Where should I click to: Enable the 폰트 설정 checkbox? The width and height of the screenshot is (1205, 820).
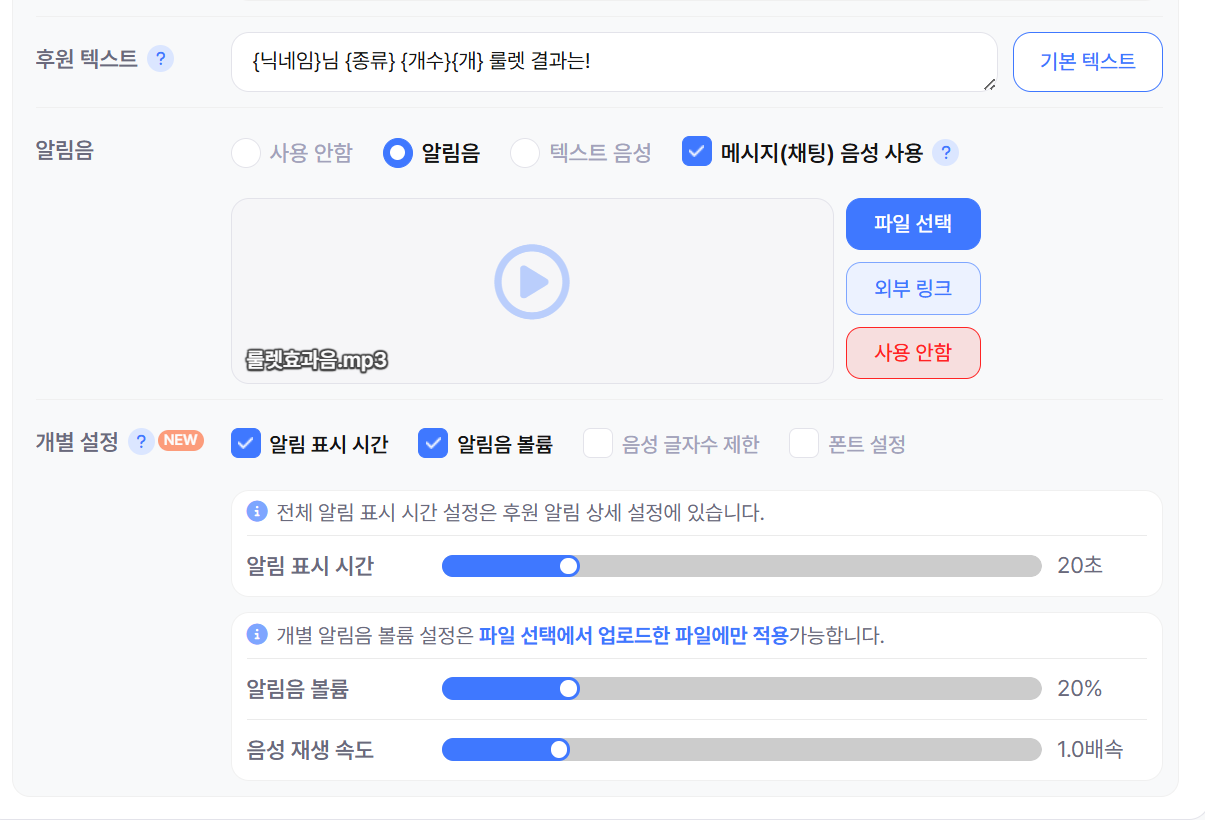(804, 443)
